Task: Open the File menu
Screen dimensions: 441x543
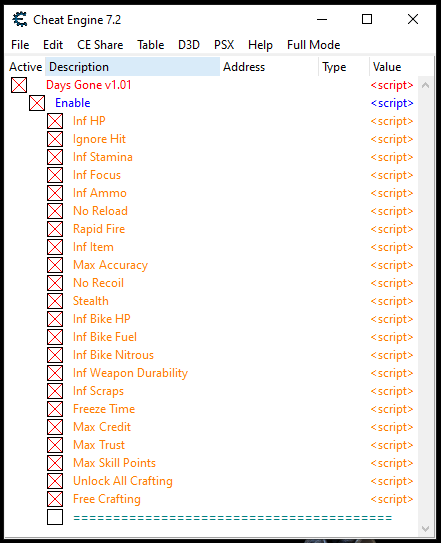Action: 20,45
